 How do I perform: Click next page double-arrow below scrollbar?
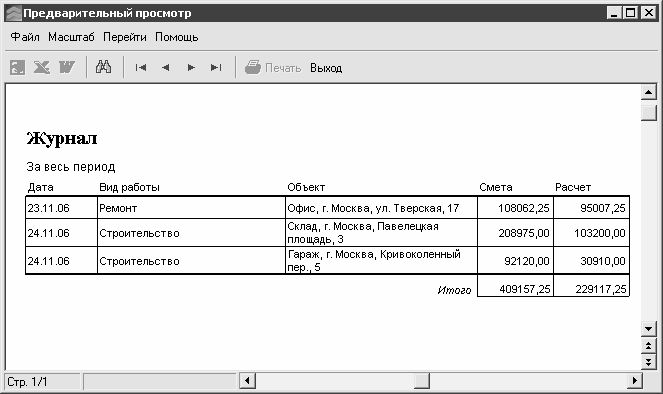649,361
